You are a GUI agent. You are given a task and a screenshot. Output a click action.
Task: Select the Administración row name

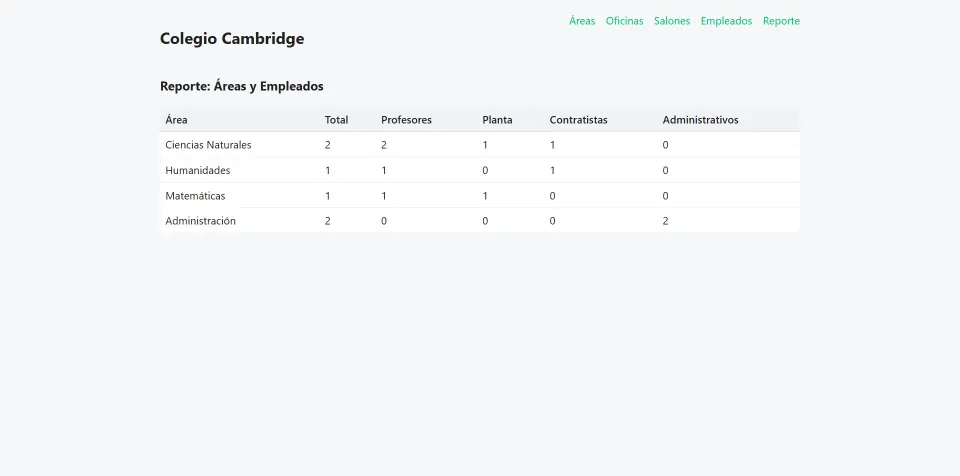coord(200,221)
